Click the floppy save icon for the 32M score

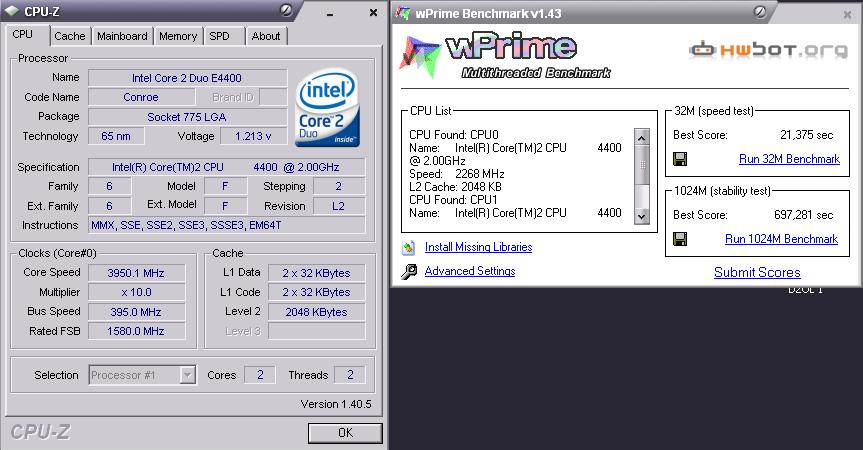pos(680,159)
